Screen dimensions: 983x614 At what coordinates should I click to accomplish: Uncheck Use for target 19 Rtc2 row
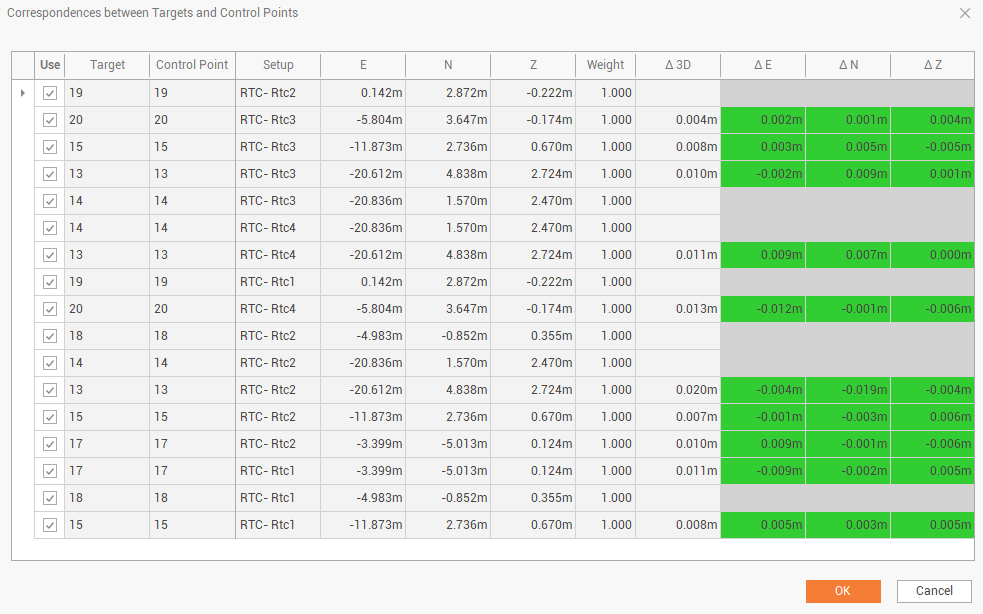click(x=50, y=93)
